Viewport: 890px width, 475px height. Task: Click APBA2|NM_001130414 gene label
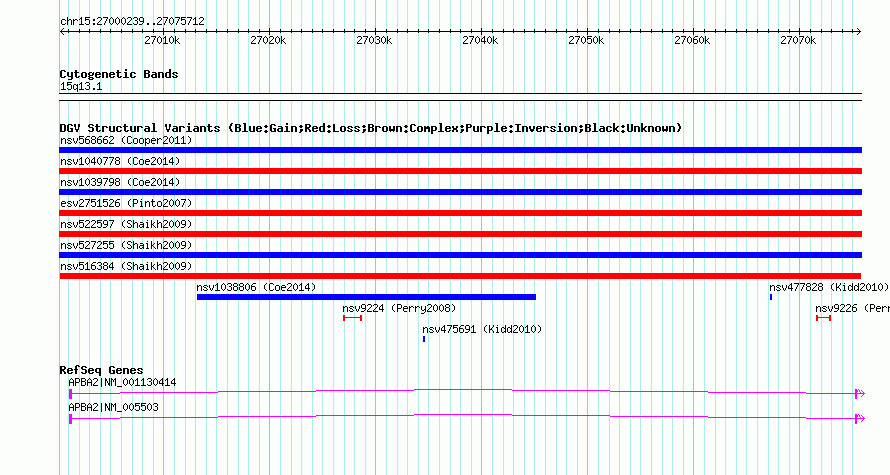click(122, 382)
